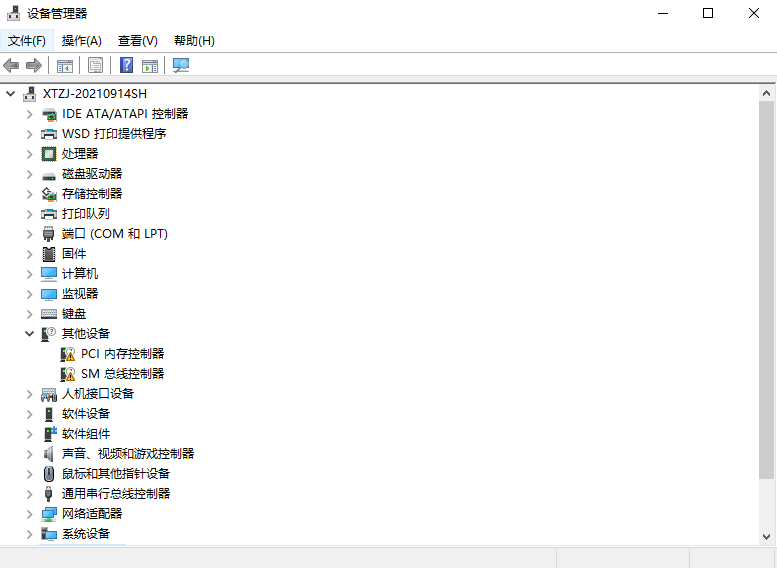The width and height of the screenshot is (777, 568).
Task: Expand the 磁盘驱动器 category
Action: click(30, 174)
